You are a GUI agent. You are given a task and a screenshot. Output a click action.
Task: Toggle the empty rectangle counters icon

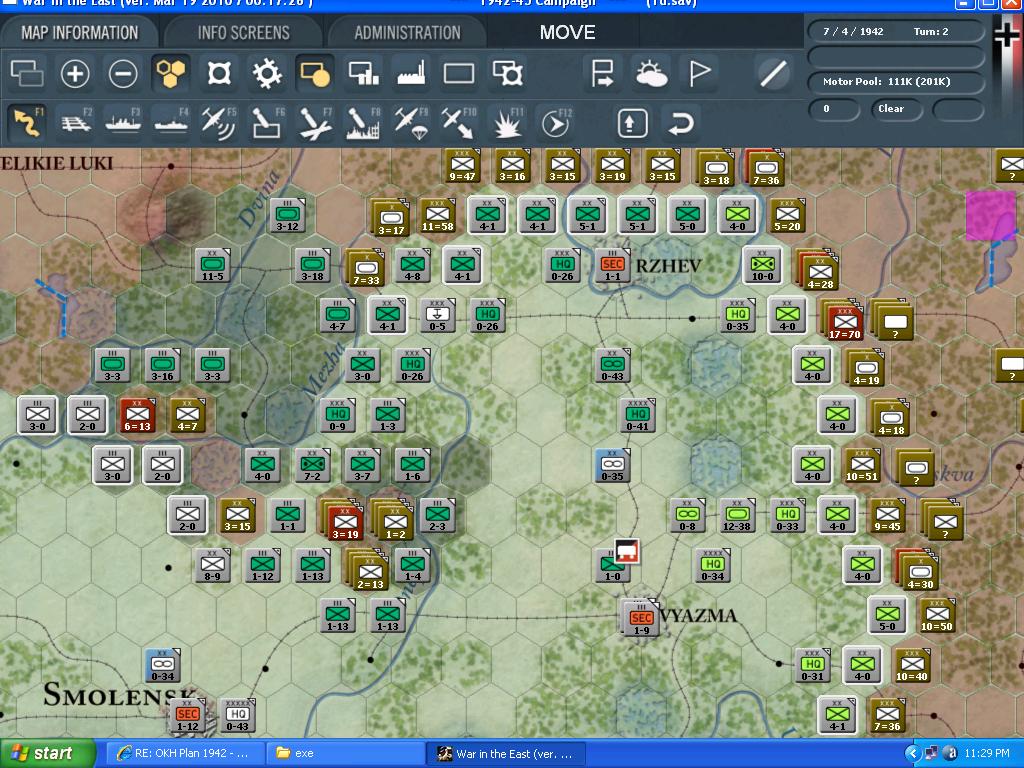pyautogui.click(x=459, y=73)
